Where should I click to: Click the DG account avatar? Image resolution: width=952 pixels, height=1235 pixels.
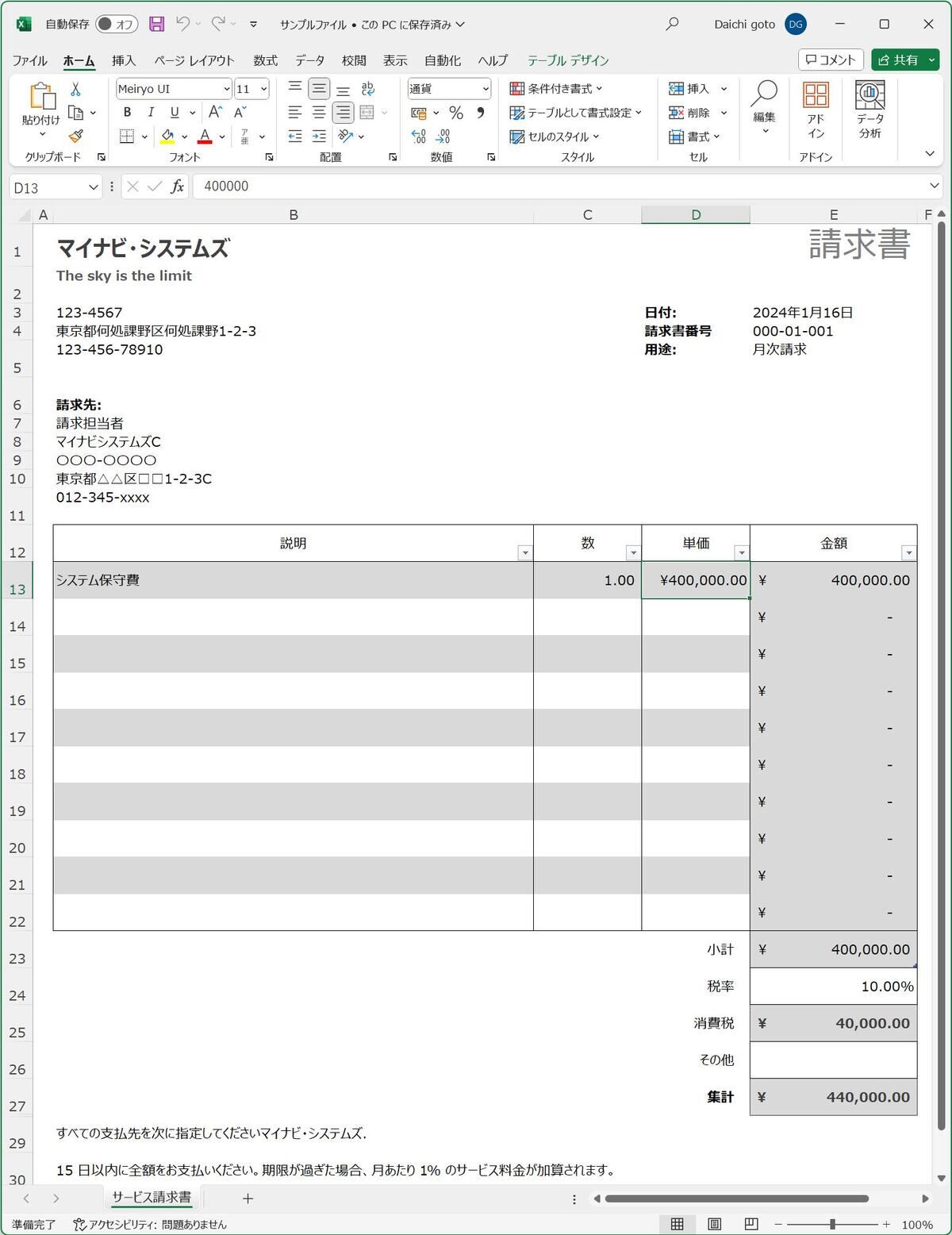pyautogui.click(x=796, y=24)
